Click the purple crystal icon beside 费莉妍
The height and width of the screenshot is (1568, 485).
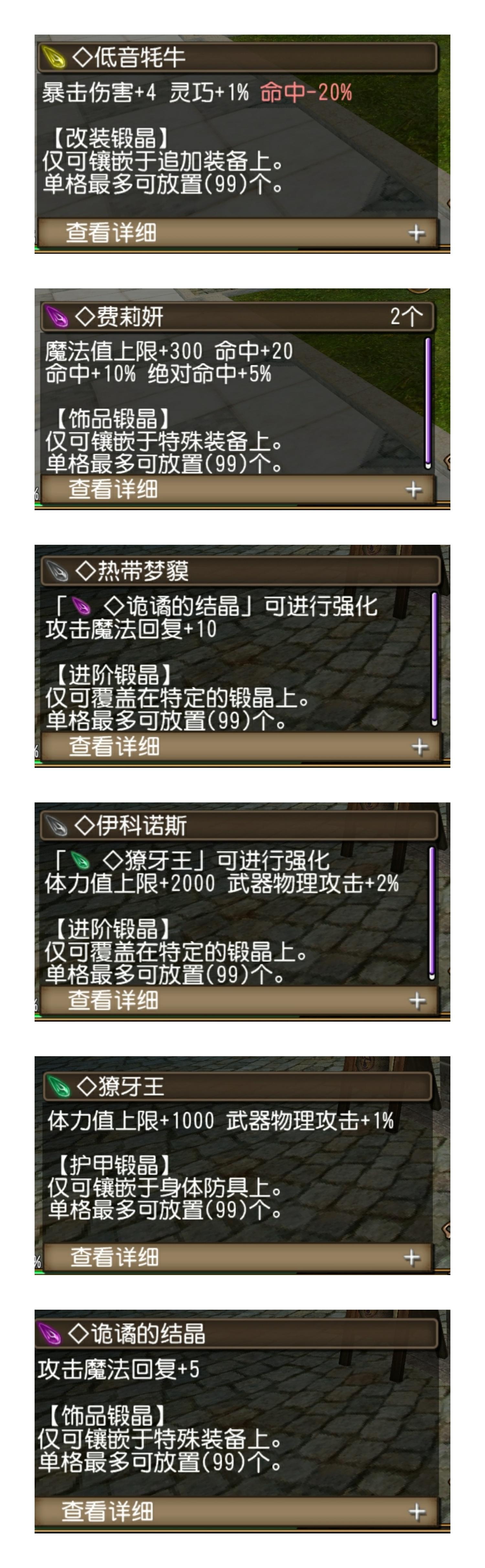point(57,317)
